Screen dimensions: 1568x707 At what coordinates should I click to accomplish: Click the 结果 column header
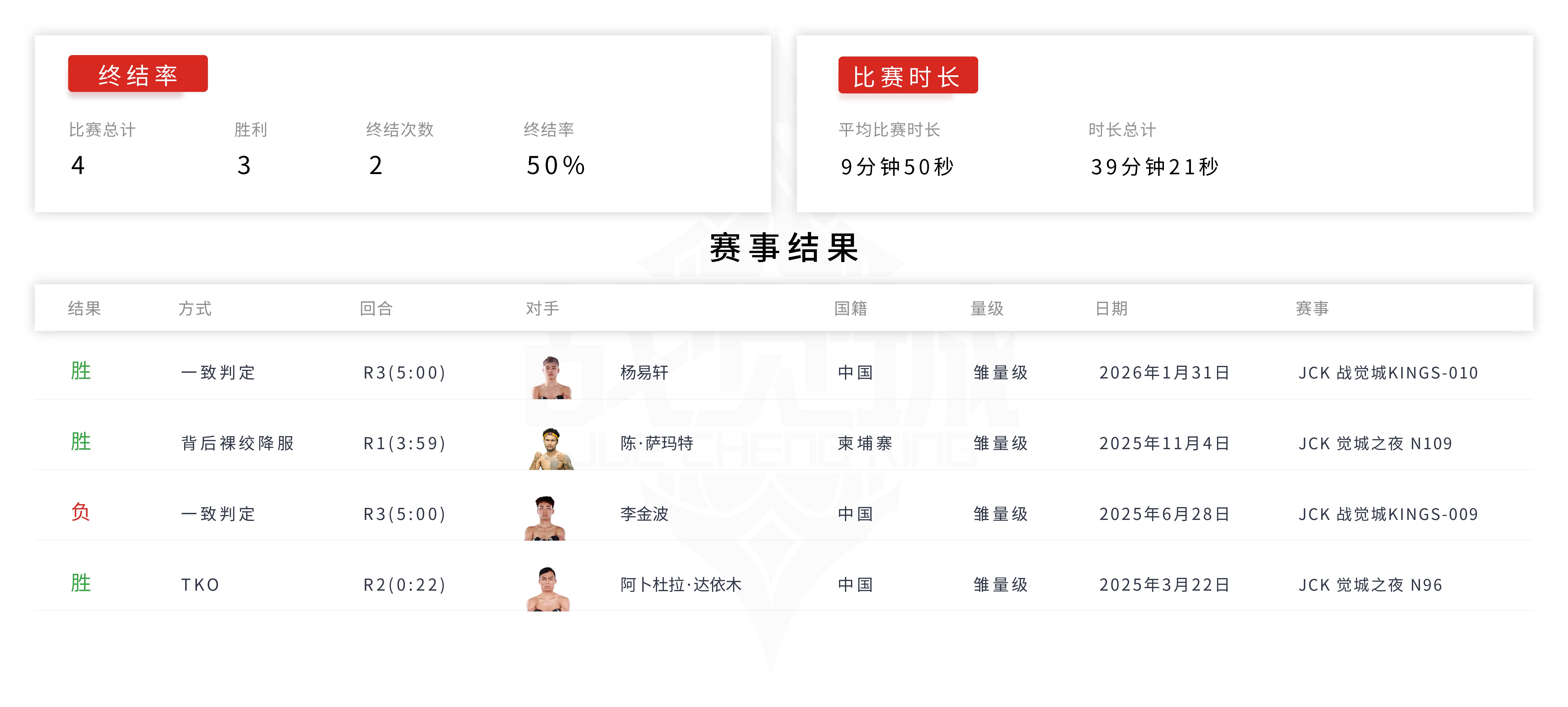[x=85, y=308]
